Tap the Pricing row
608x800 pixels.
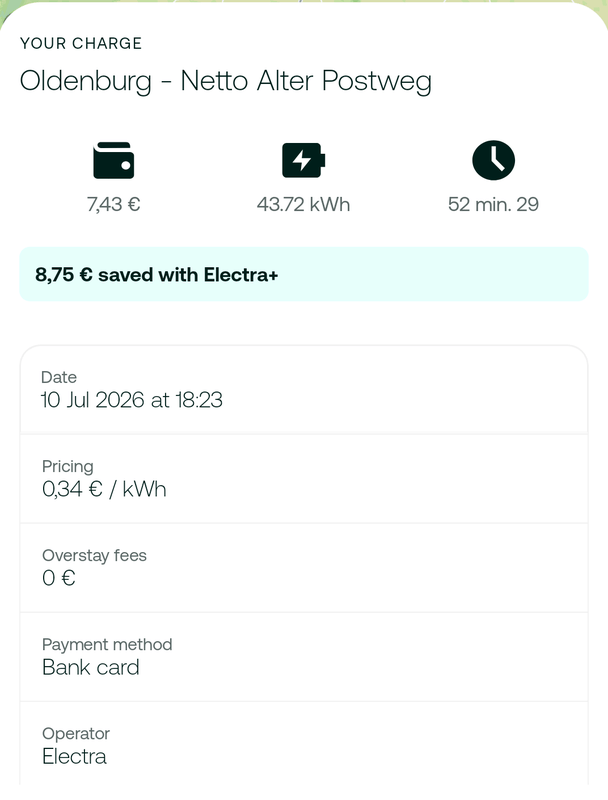pyautogui.click(x=304, y=479)
